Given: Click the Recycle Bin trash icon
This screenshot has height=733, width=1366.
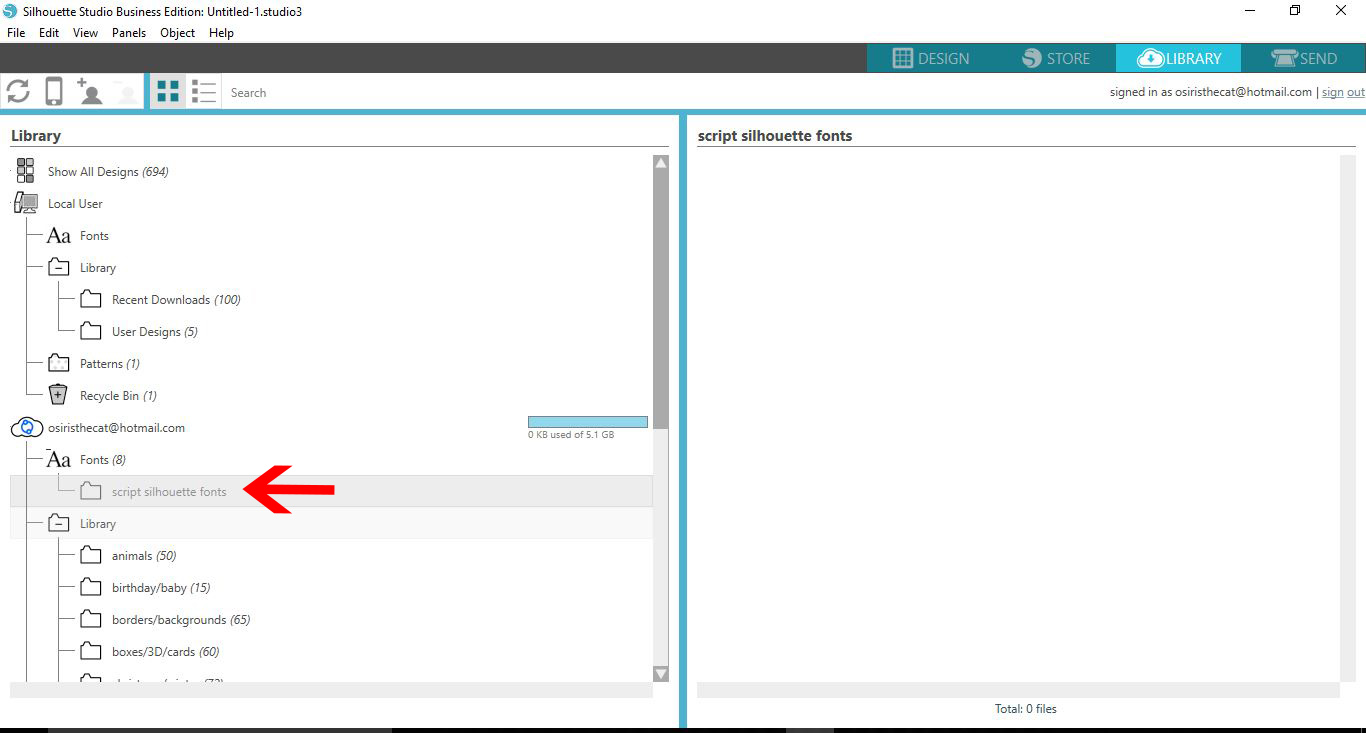Looking at the screenshot, I should 58,395.
